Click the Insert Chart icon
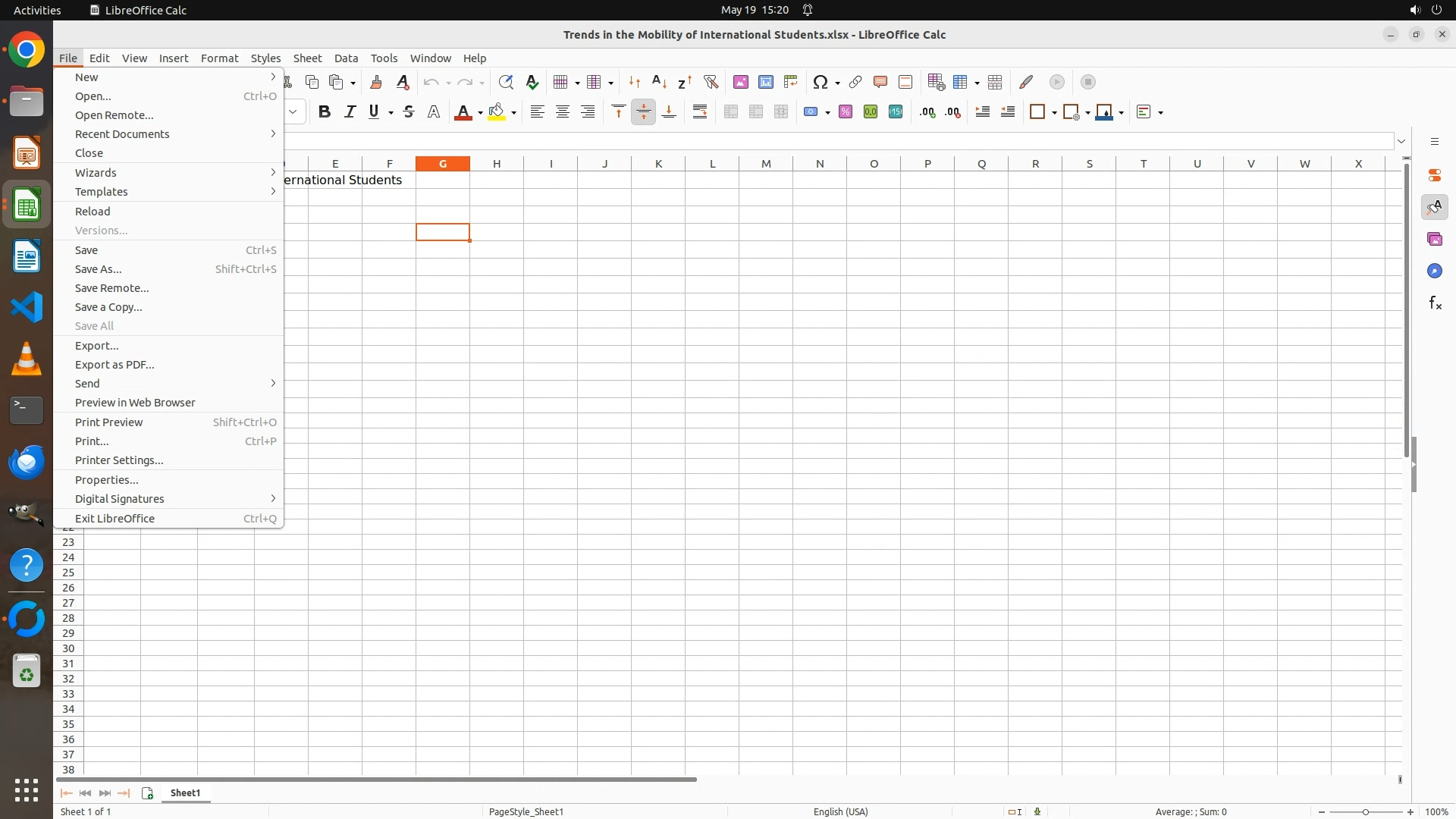1456x819 pixels. pos(765,82)
